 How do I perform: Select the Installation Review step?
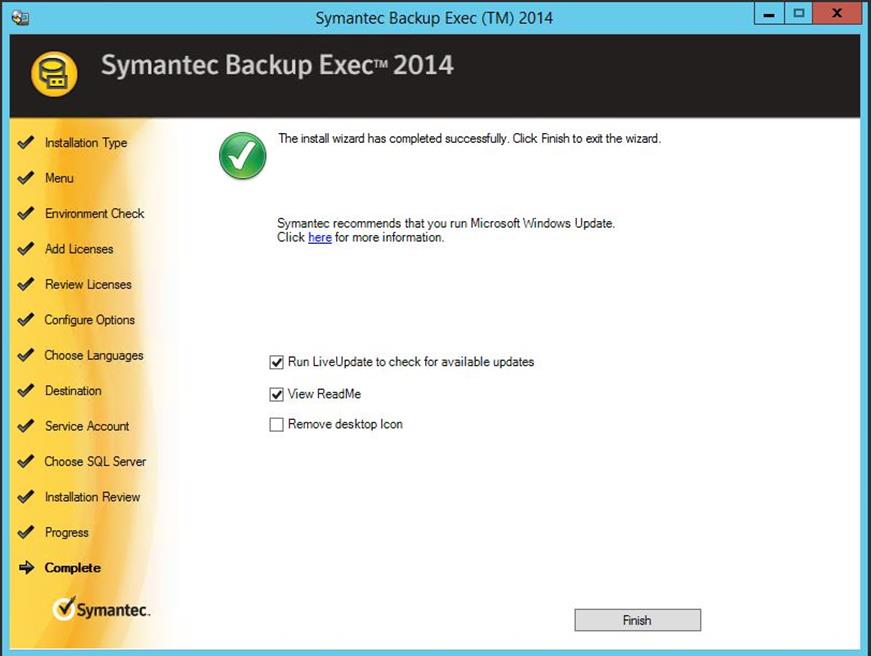(92, 497)
